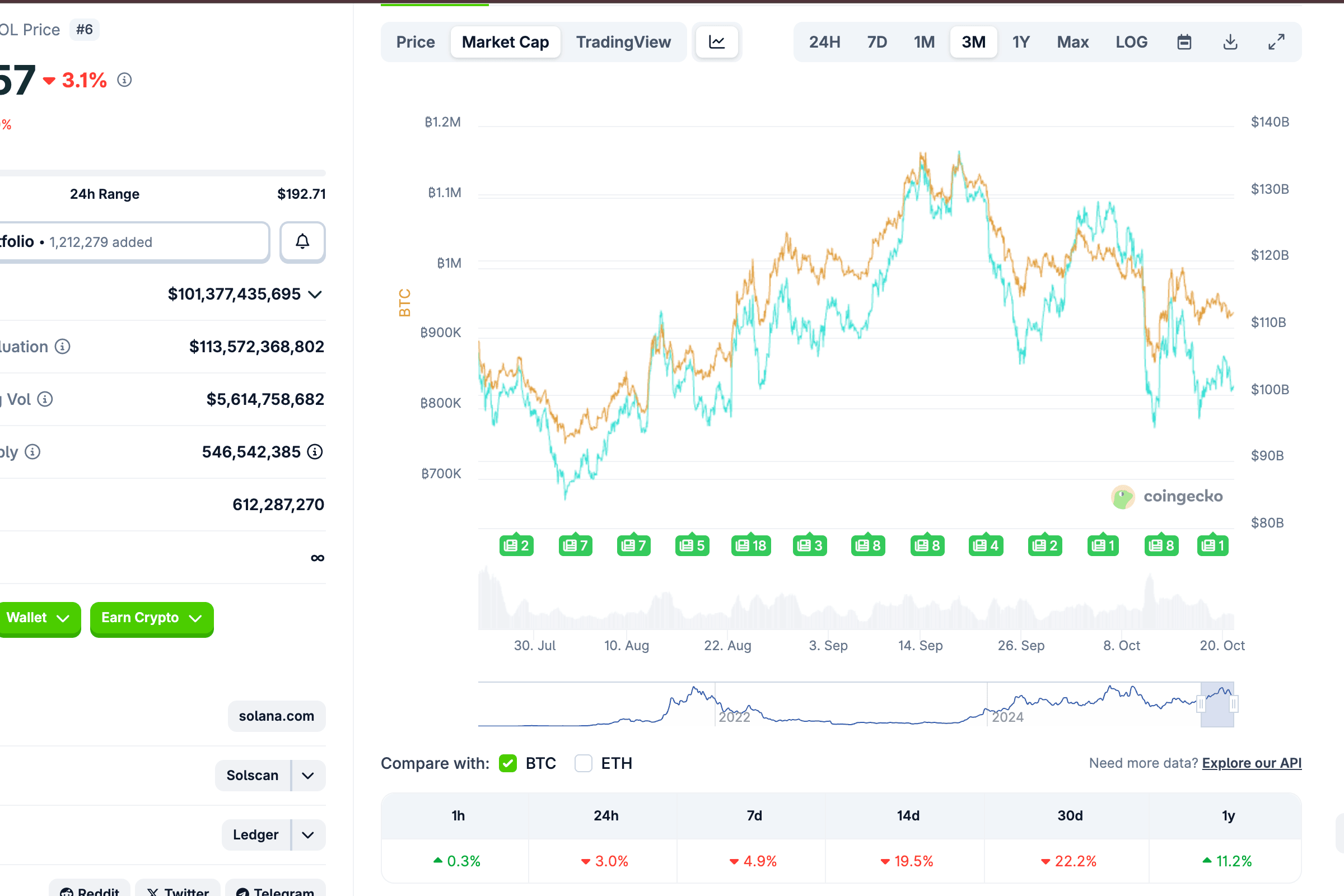Open the Earn Crypto dropdown

coord(151,618)
